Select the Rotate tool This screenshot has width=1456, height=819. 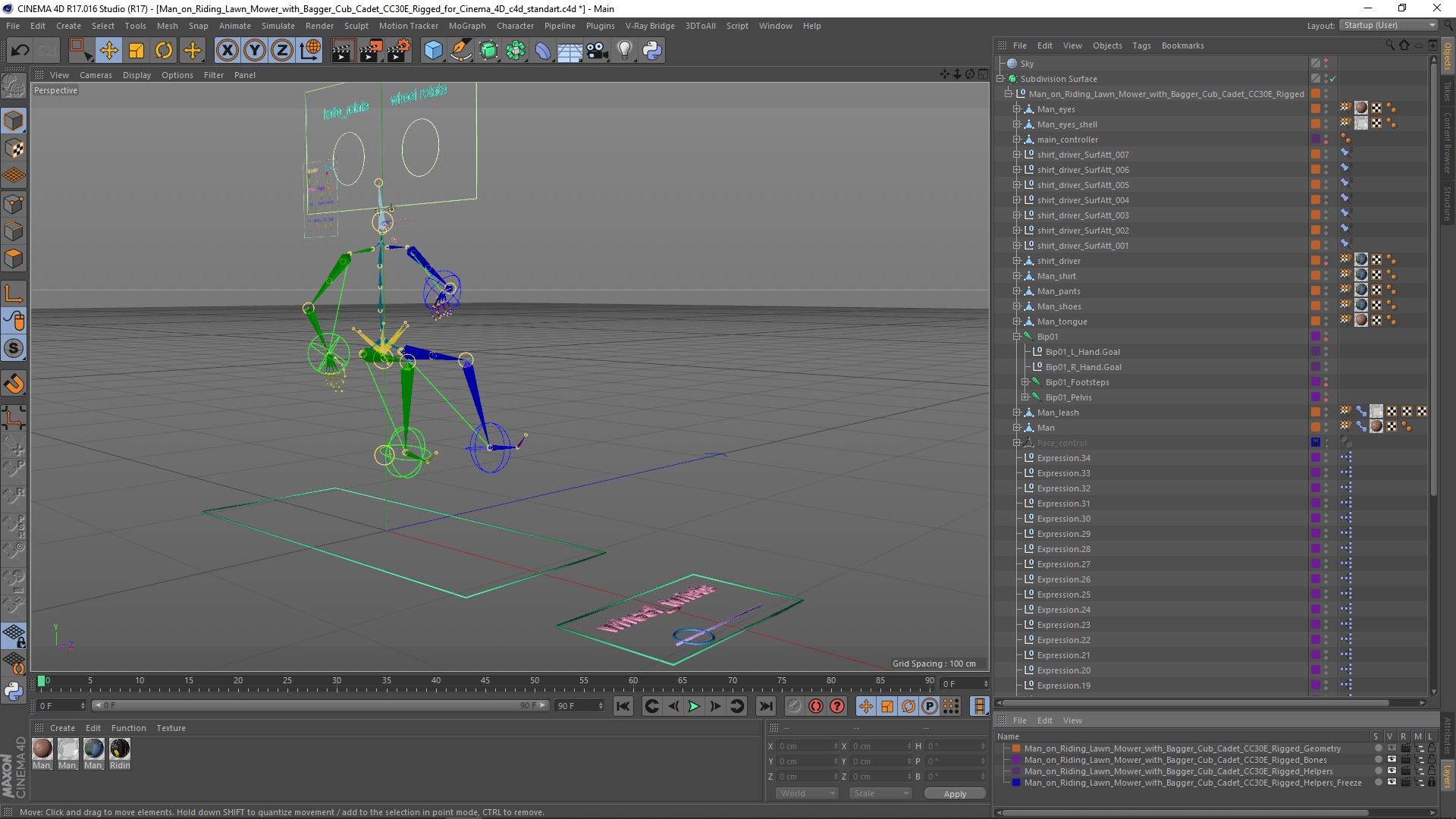point(164,51)
